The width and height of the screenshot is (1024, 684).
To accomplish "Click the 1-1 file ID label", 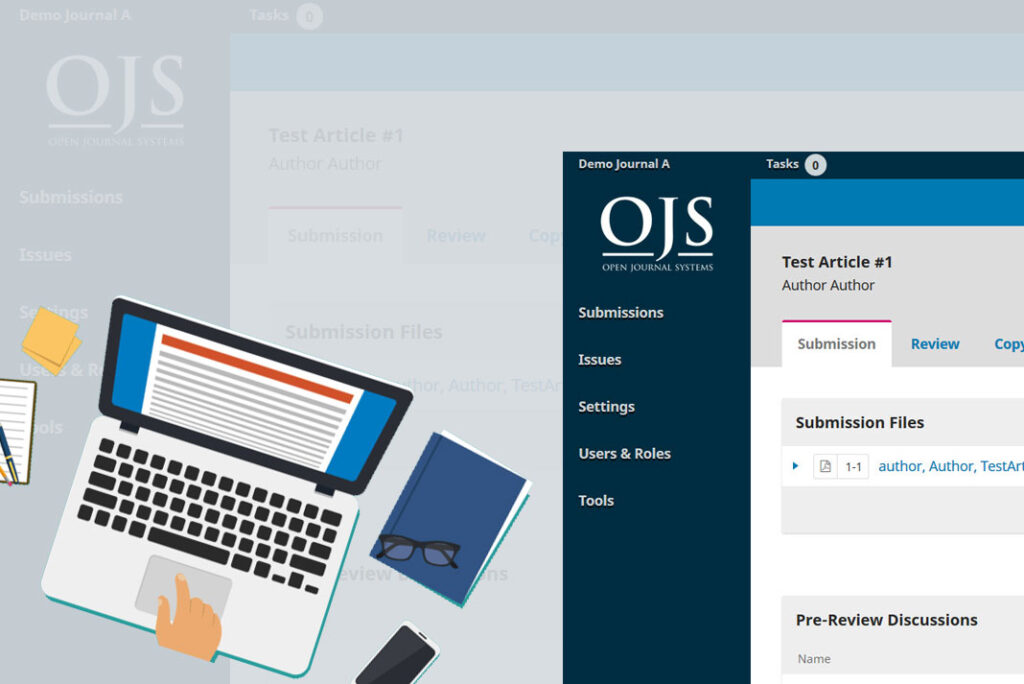I will (853, 466).
